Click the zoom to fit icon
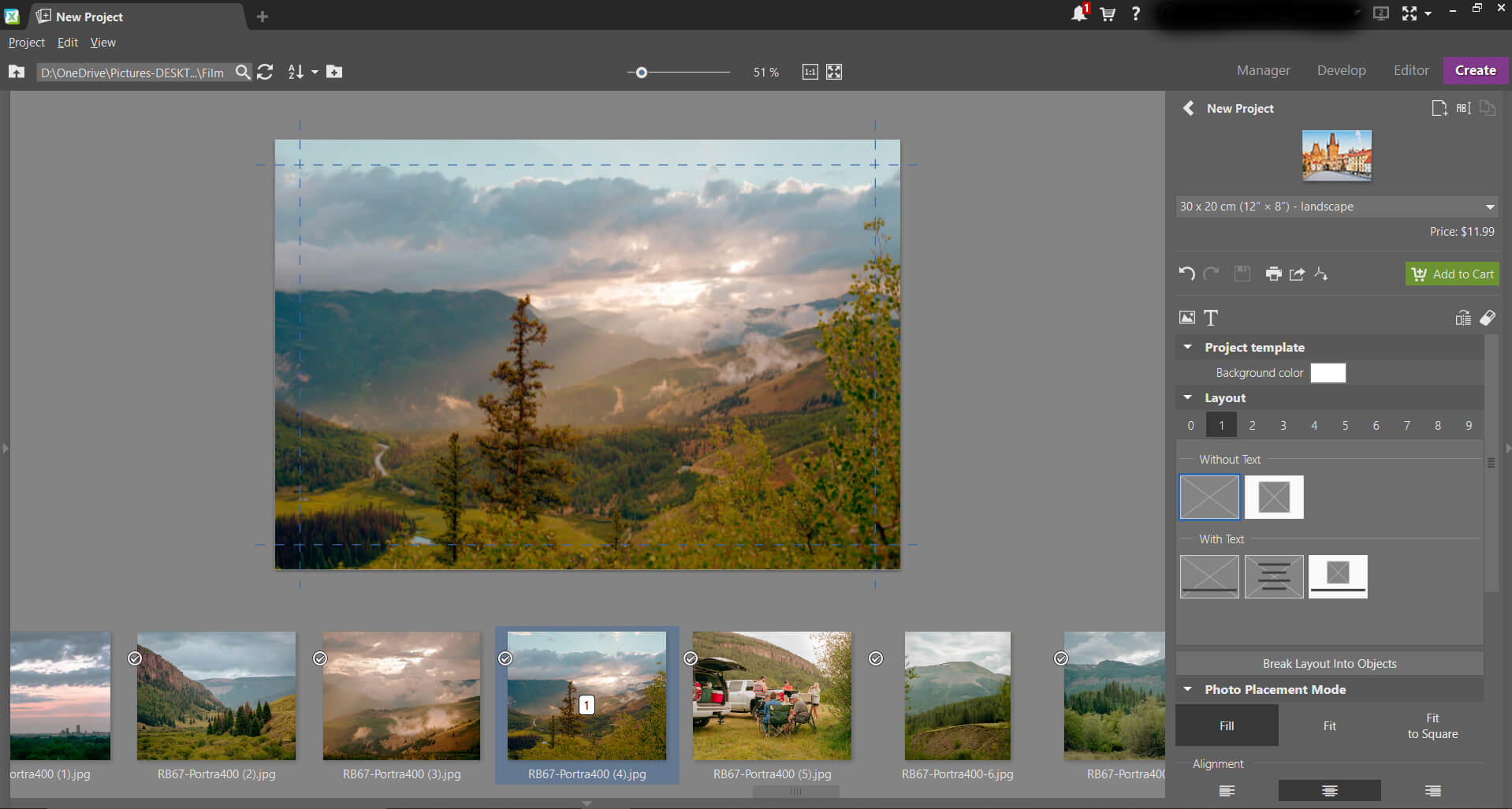The width and height of the screenshot is (1512, 809). point(834,72)
